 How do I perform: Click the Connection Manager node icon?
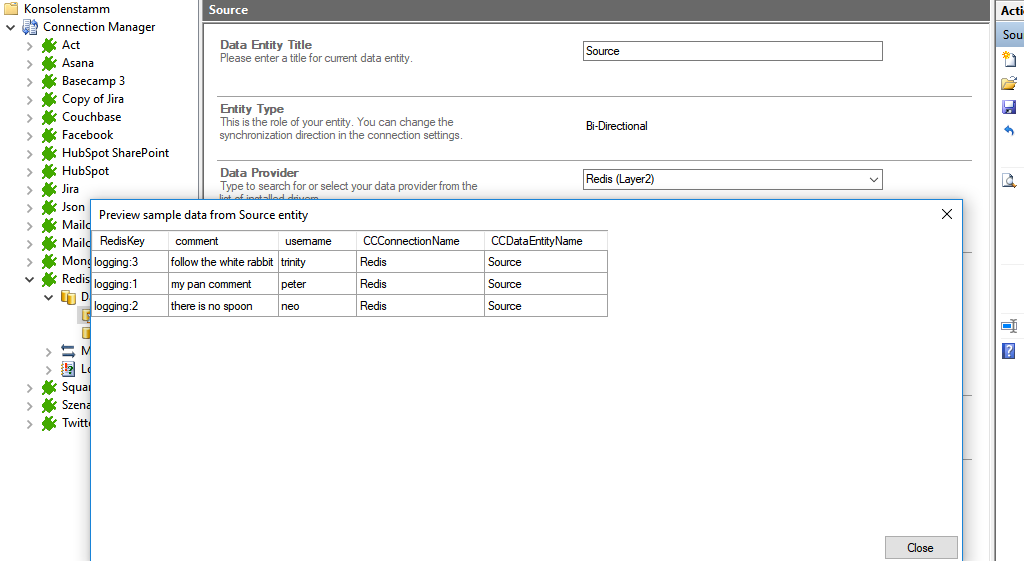point(29,27)
